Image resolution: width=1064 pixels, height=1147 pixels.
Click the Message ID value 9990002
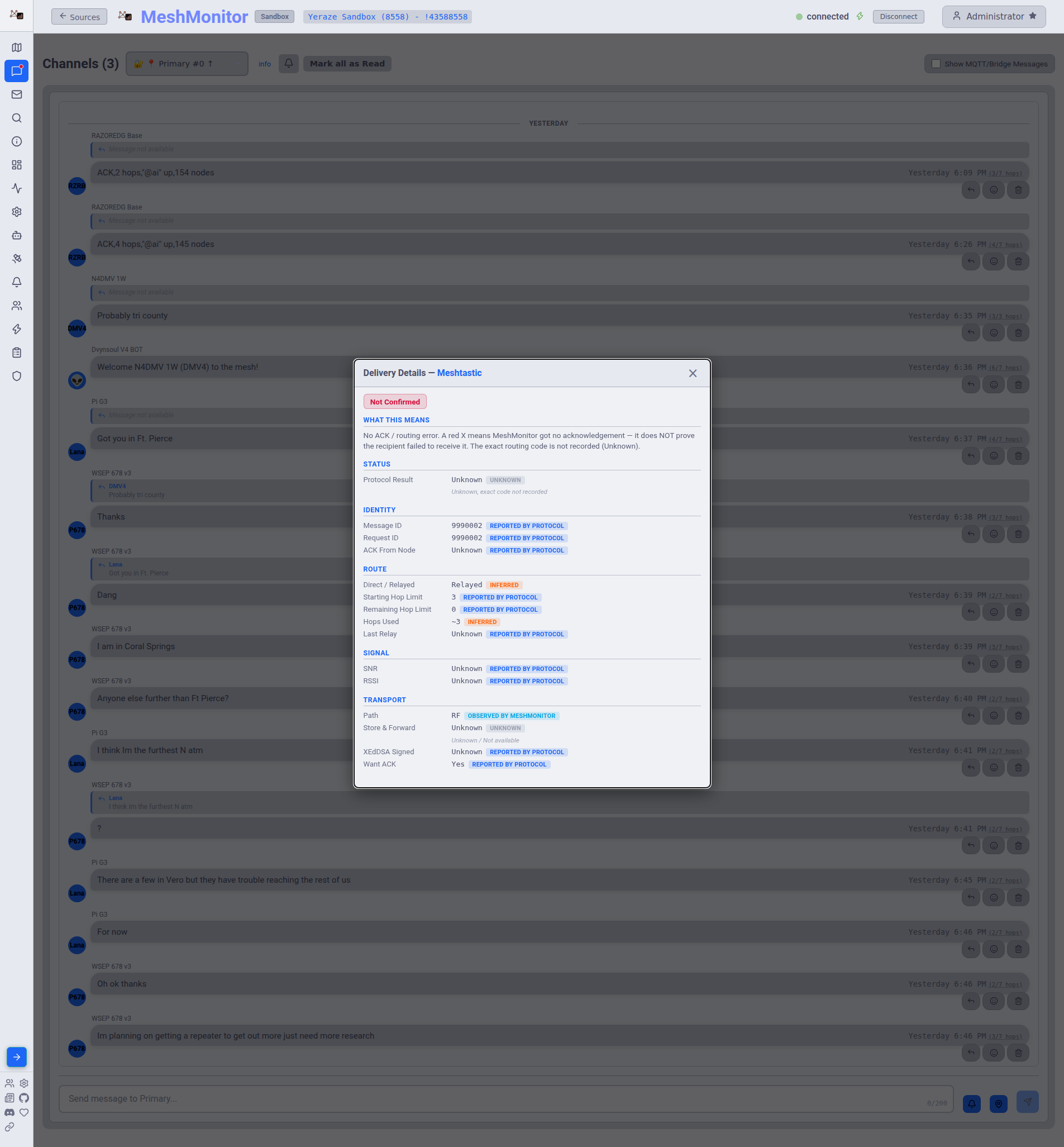467,526
